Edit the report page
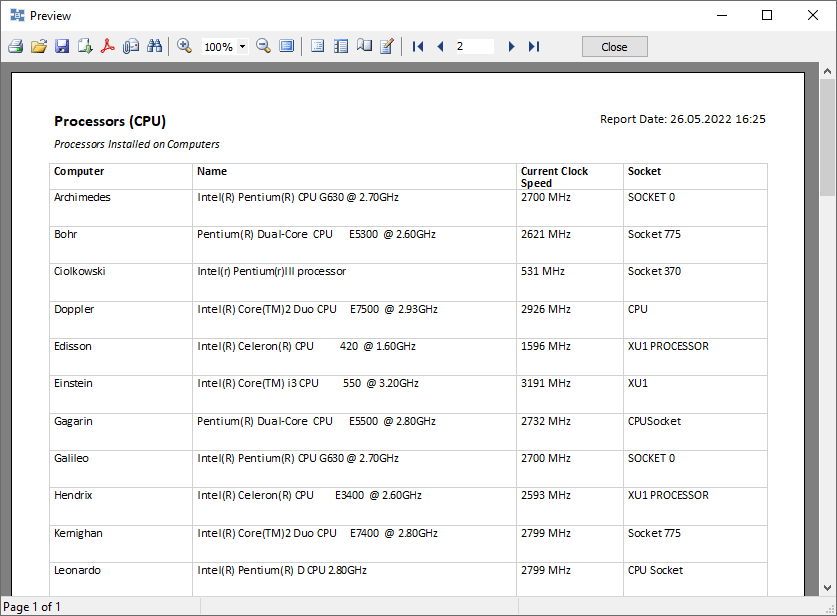Viewport: 837px width, 616px height. click(x=387, y=46)
